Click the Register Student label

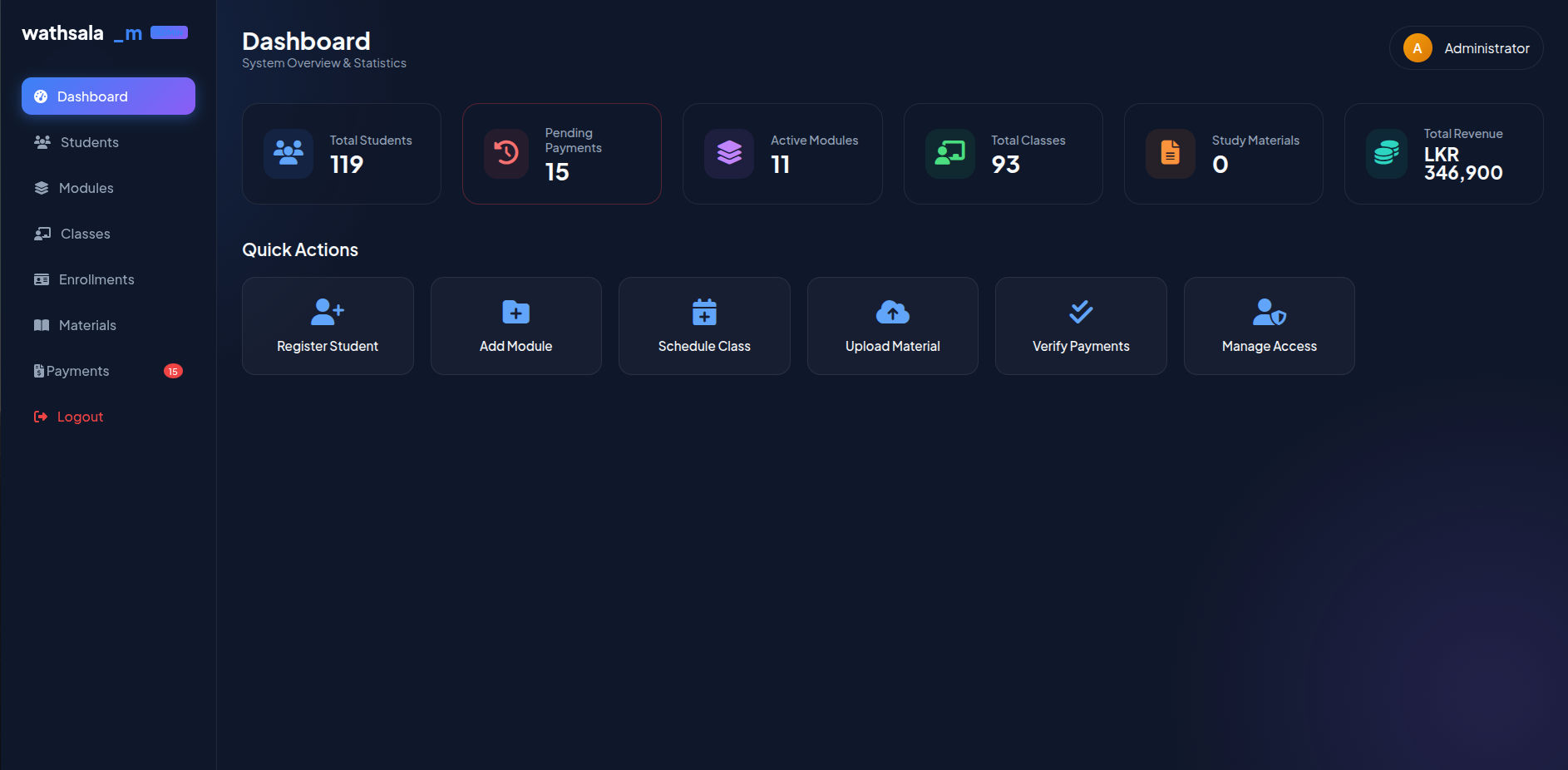[328, 346]
